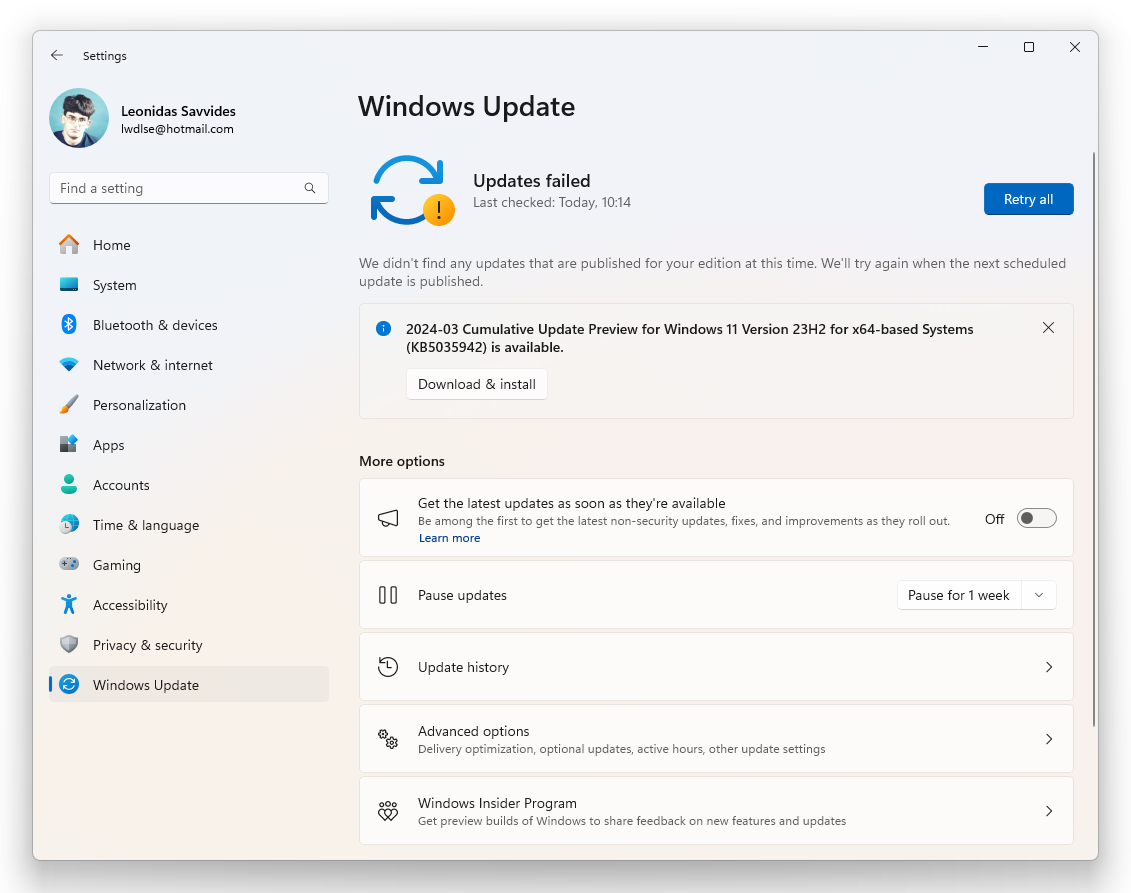Open Update history chevron
Image resolution: width=1131 pixels, height=893 pixels.
click(x=1049, y=667)
